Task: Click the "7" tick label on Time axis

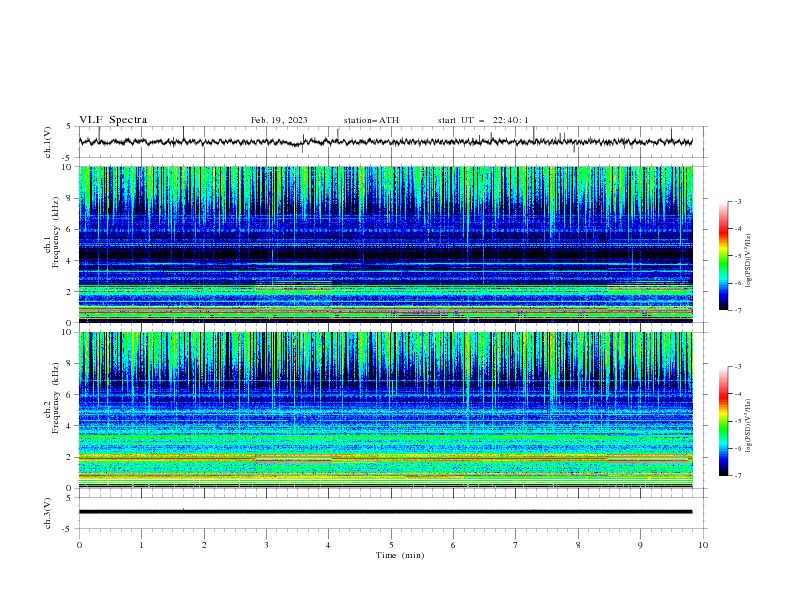Action: pos(516,545)
